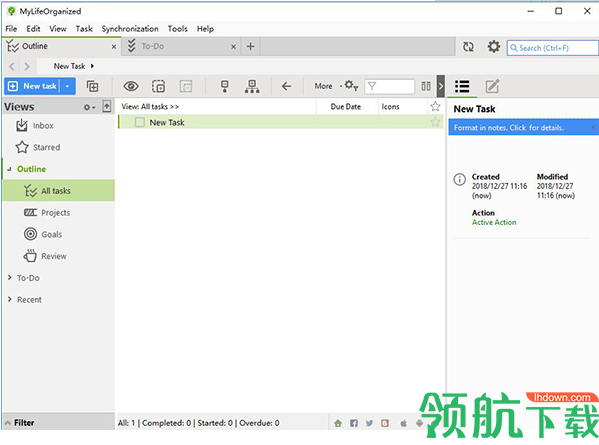Click the hierarchy tree toolbar icon
This screenshot has height=445, width=599.
[x=252, y=86]
